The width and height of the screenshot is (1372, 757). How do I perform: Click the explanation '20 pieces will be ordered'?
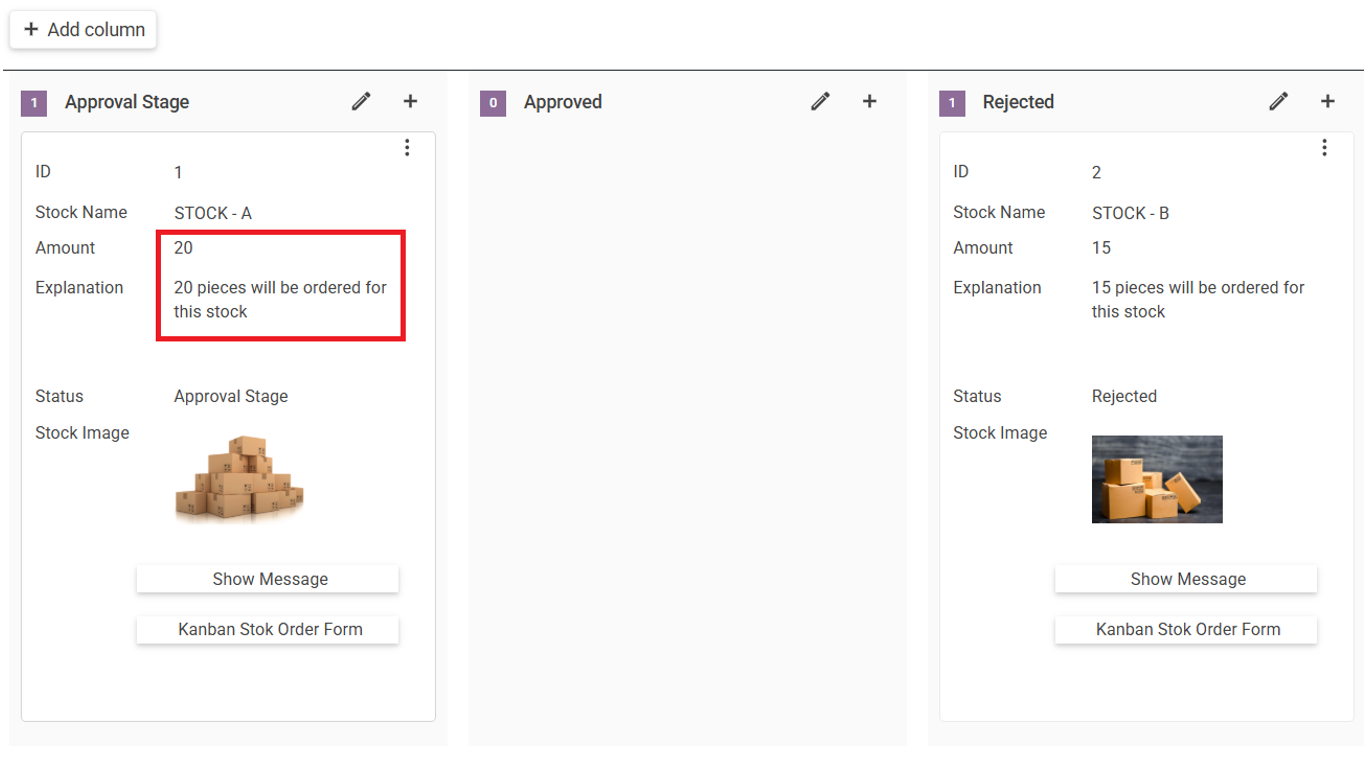280,299
